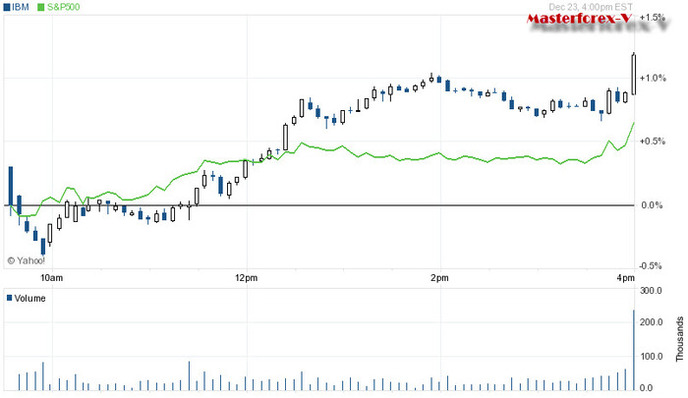The image size is (688, 398).
Task: Click the large blue opening candlestick
Action: pyautogui.click(x=11, y=186)
